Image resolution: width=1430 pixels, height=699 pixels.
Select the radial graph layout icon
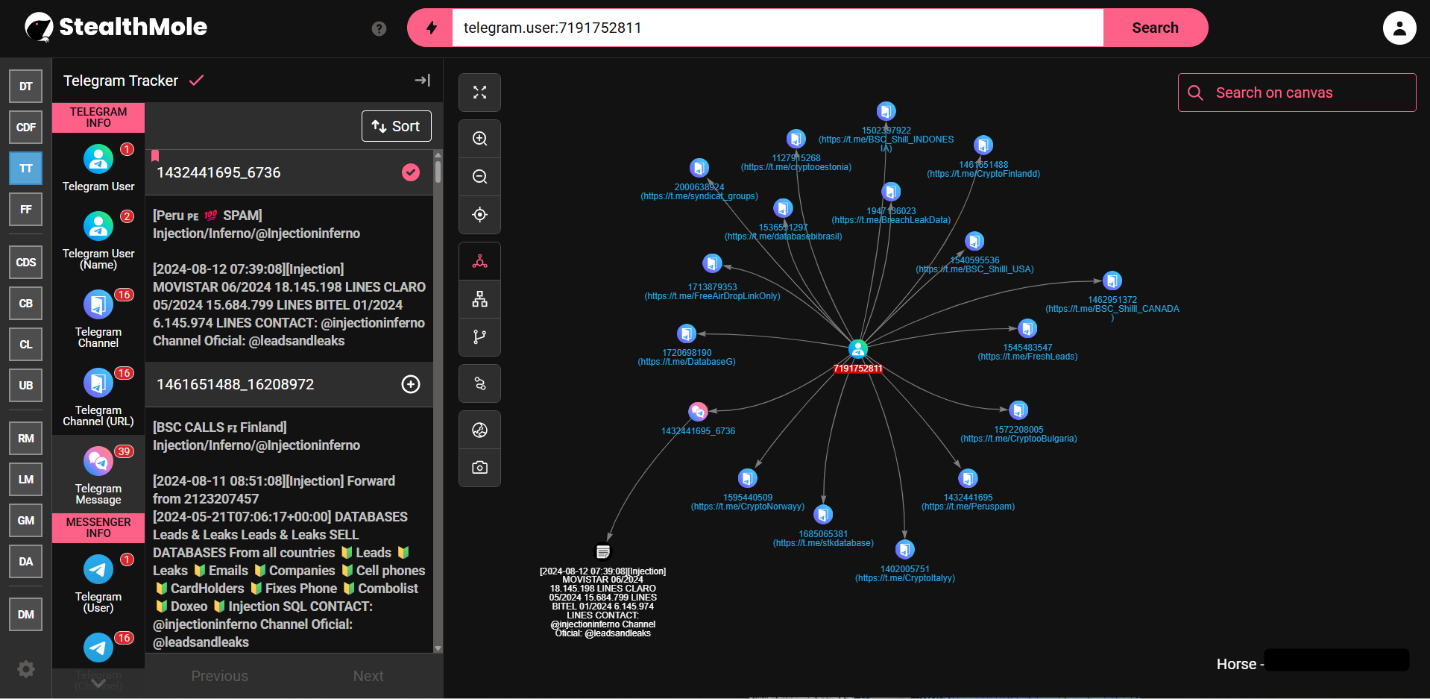point(480,261)
